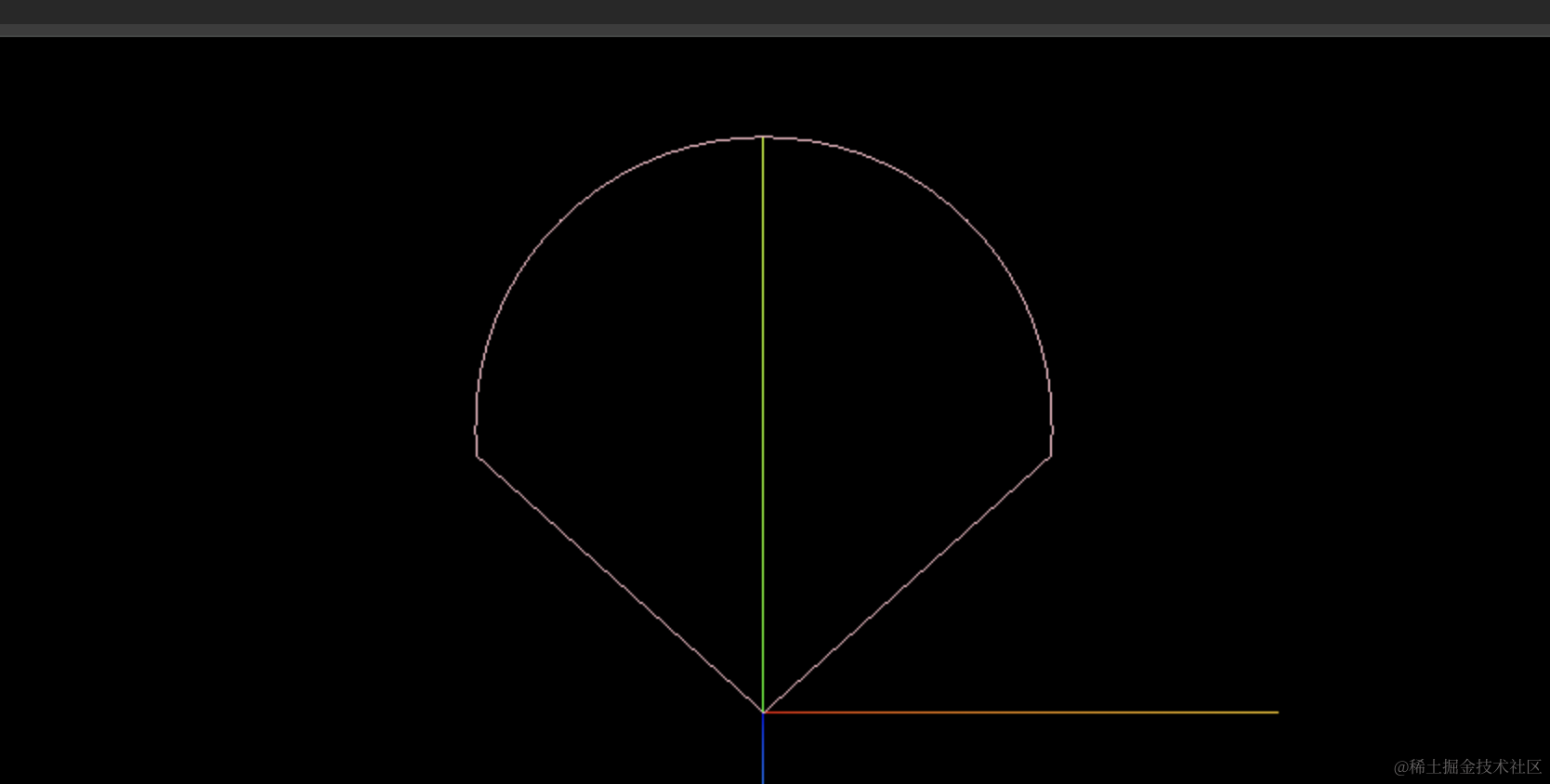
Task: Click the blue Z axis line below origin
Action: [x=763, y=749]
